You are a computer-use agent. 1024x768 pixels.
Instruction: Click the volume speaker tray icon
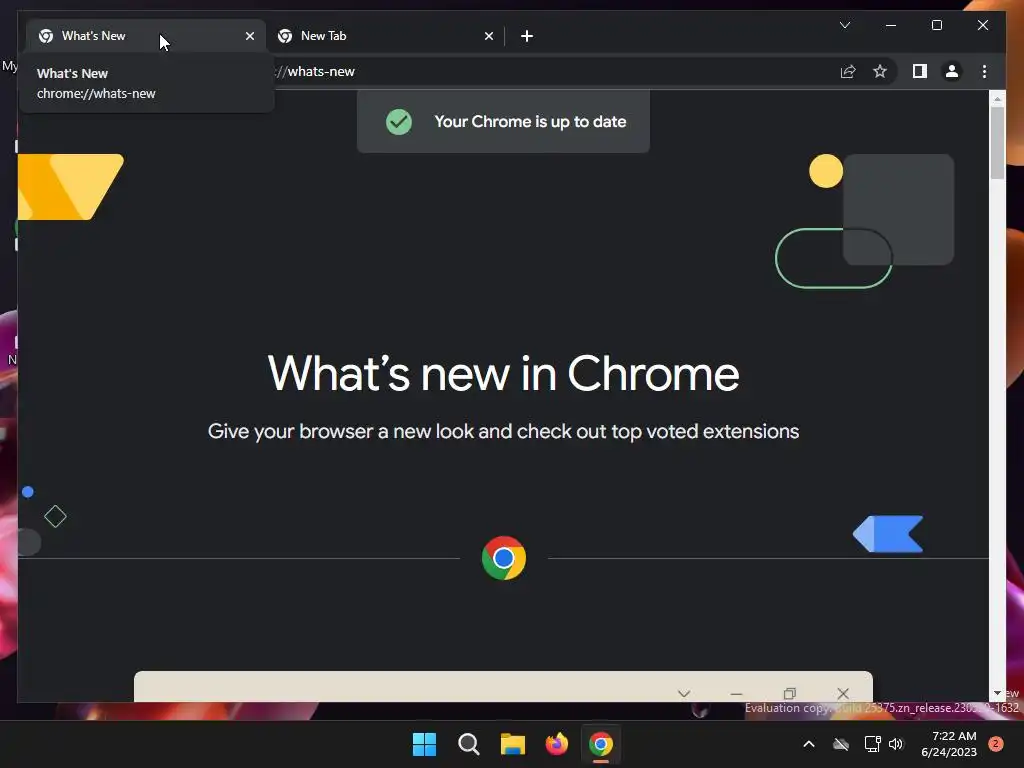[896, 744]
